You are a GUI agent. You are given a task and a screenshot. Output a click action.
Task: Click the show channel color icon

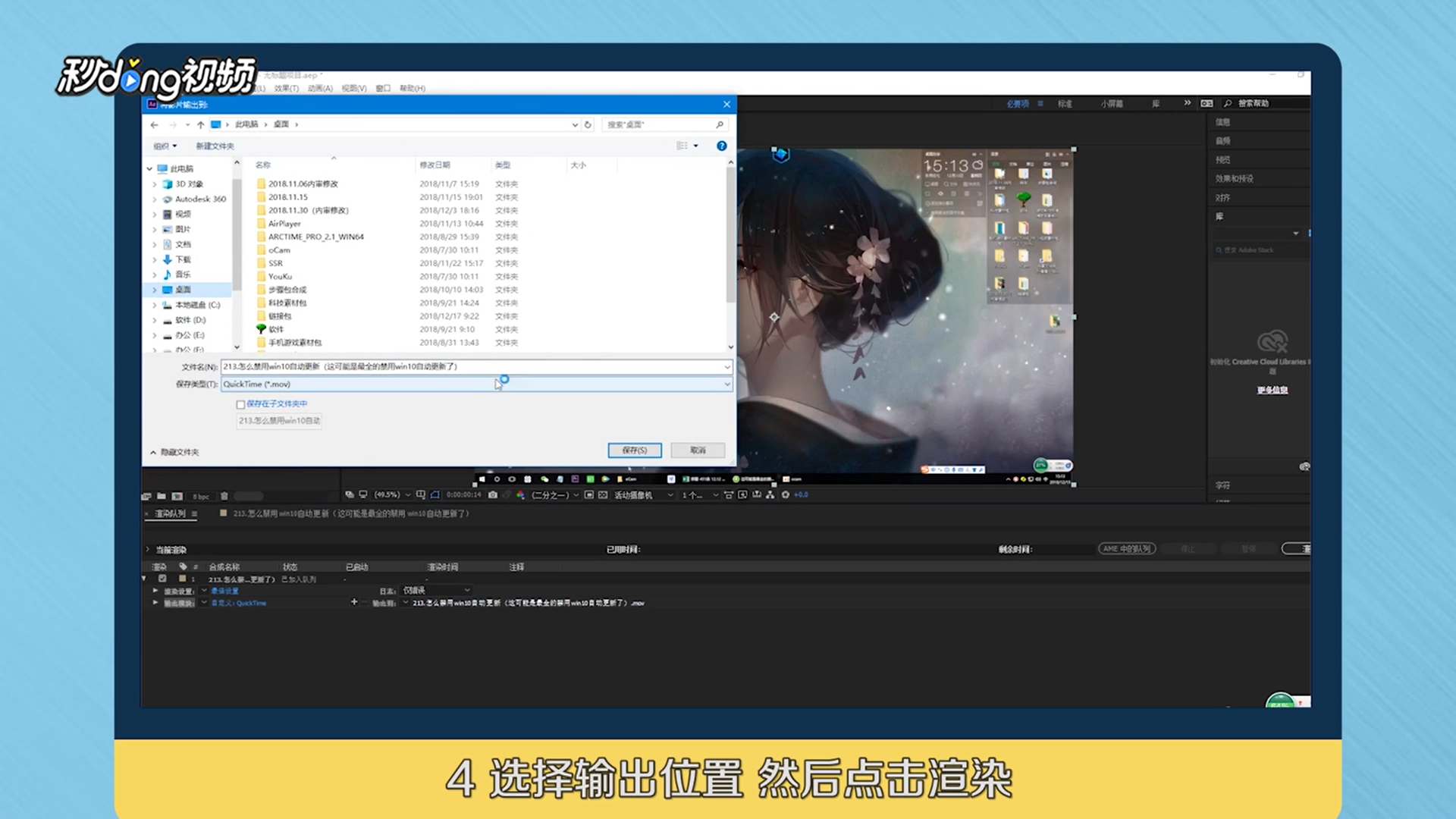520,494
